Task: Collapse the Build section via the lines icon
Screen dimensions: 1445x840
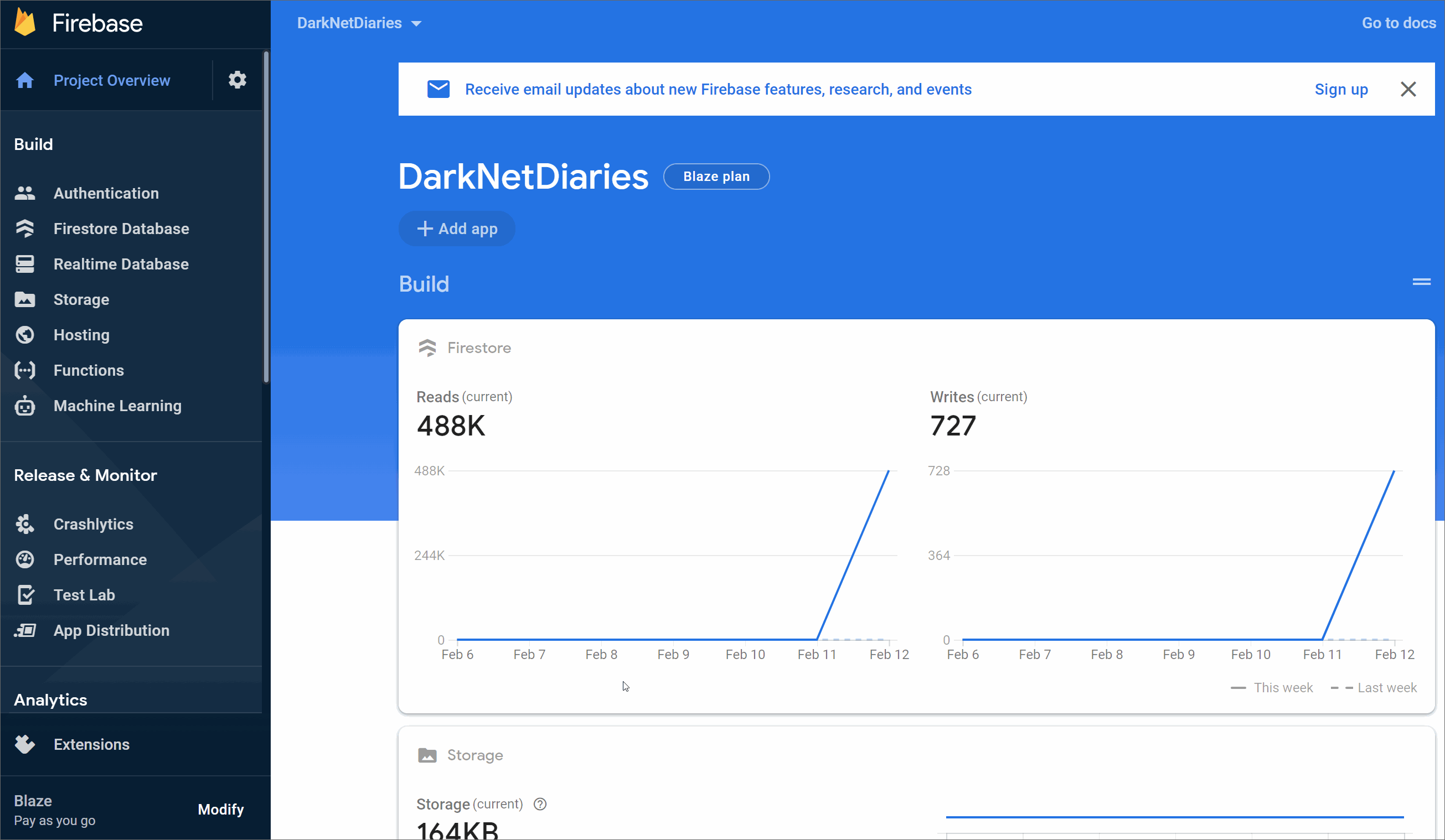Action: [x=1421, y=281]
